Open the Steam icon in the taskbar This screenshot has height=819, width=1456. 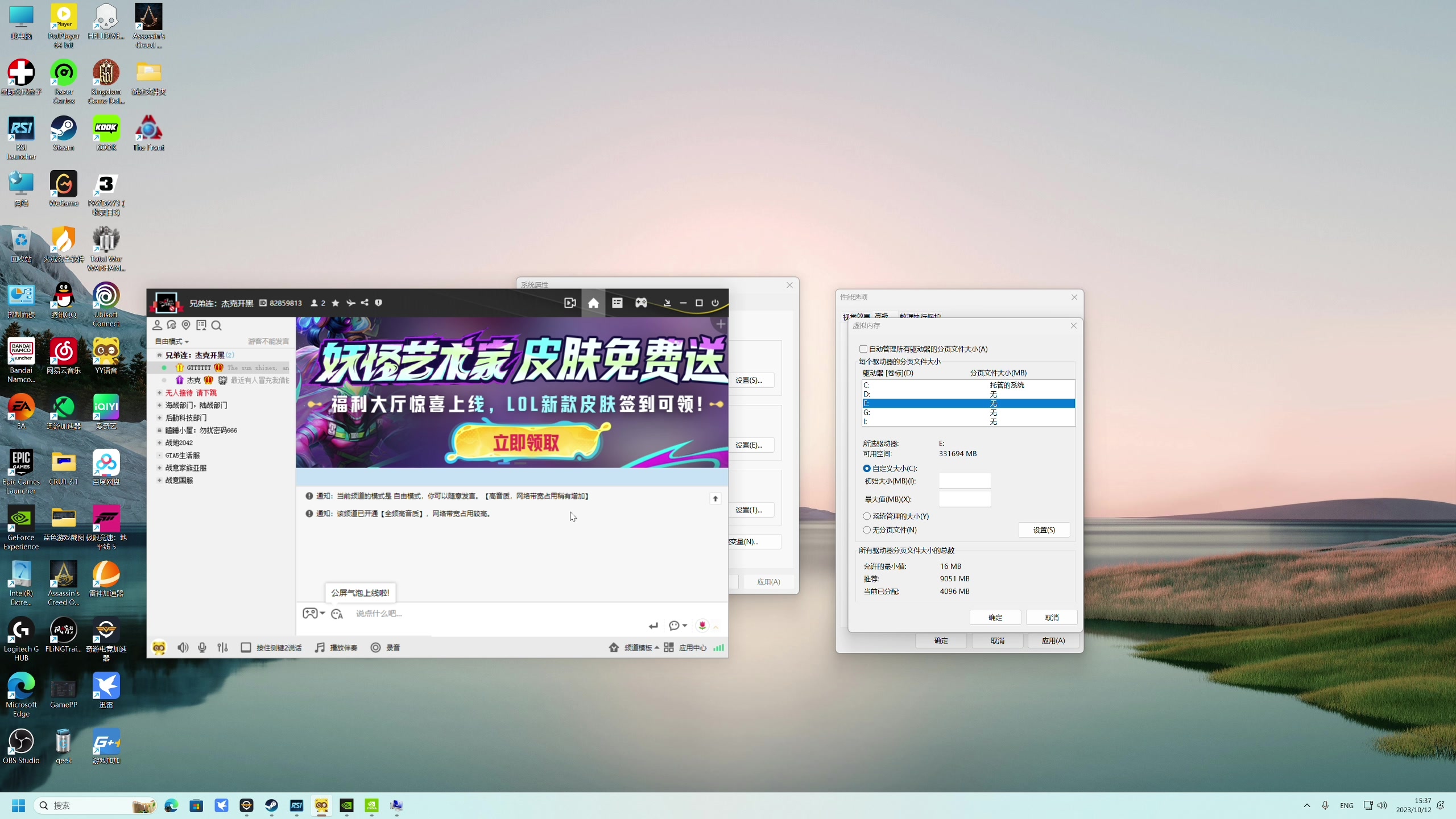click(x=271, y=805)
